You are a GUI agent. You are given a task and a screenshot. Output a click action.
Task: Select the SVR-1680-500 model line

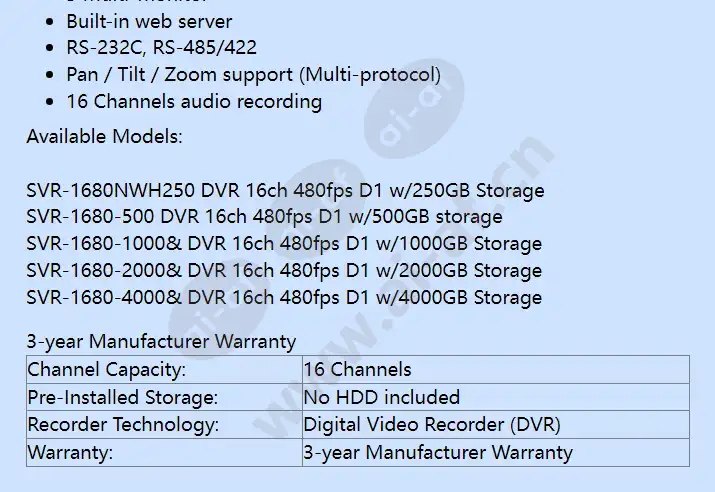tap(264, 217)
